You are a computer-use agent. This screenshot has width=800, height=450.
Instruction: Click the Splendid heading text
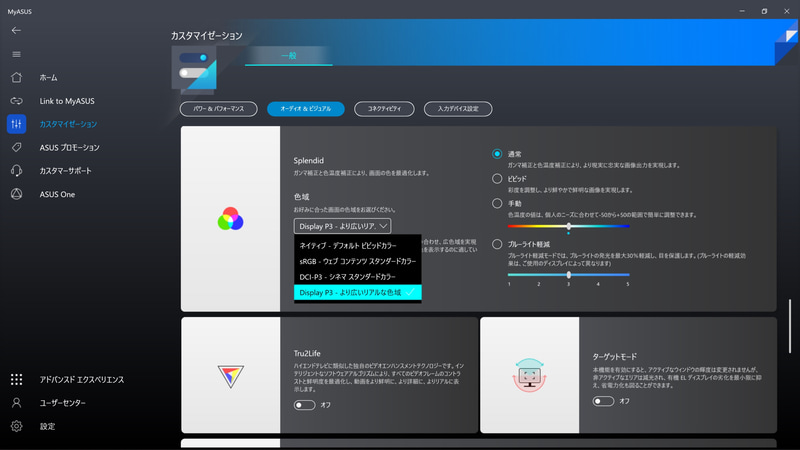click(309, 160)
